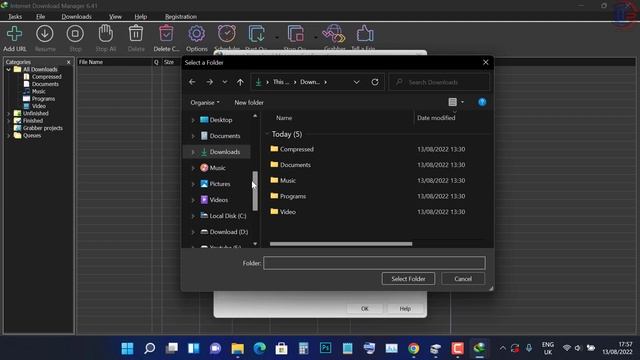Open the Downloads menu
Screen dimensions: 640x360
pos(76,17)
